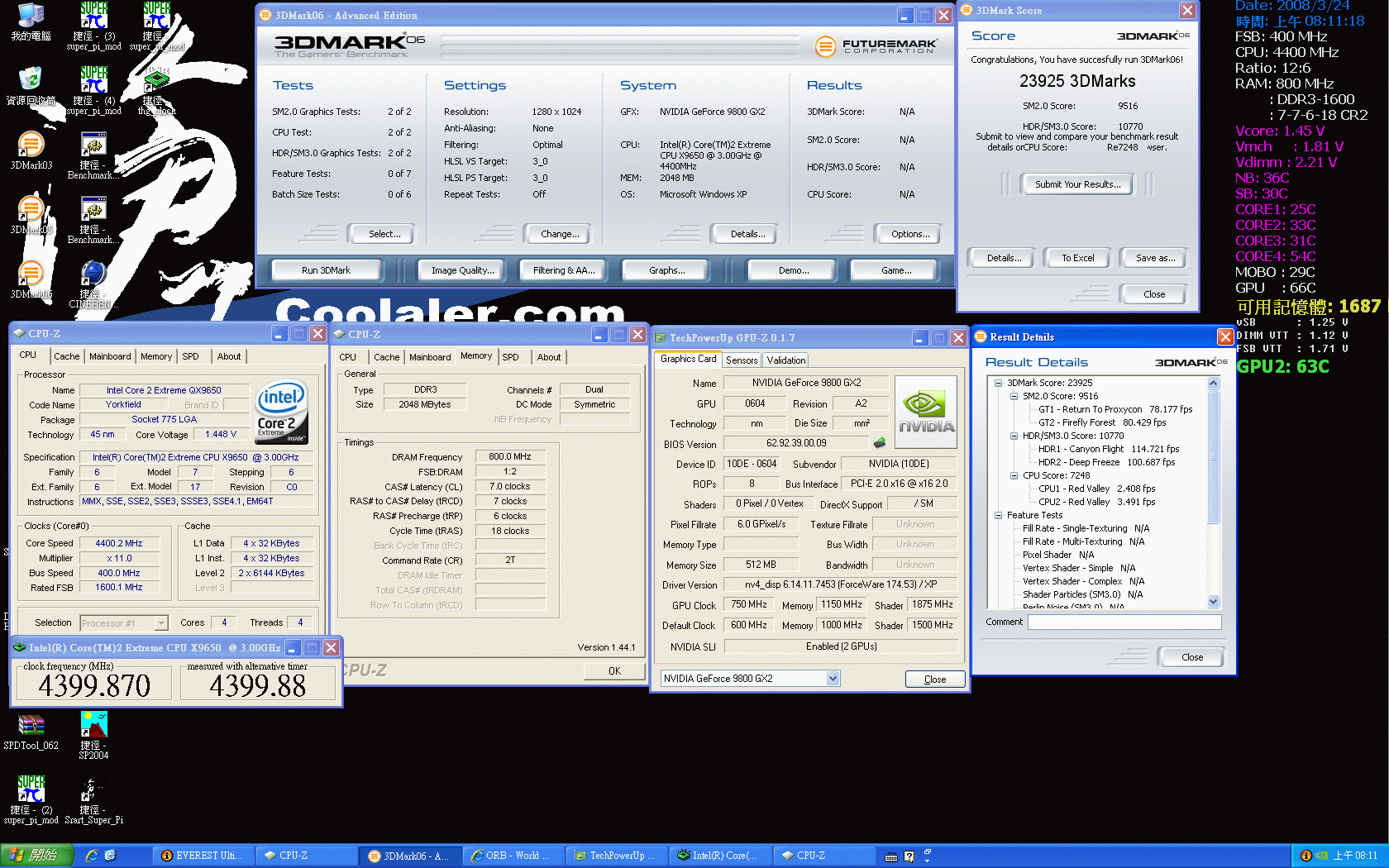Click Close in the Result Details window

click(1191, 657)
